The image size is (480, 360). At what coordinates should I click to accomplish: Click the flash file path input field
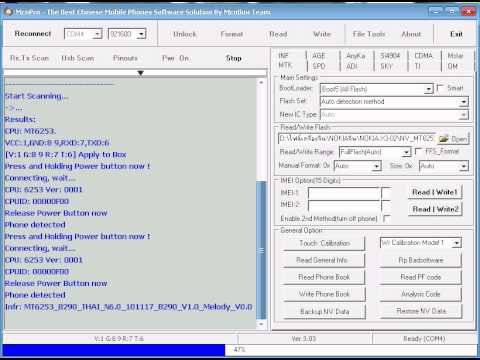point(356,139)
